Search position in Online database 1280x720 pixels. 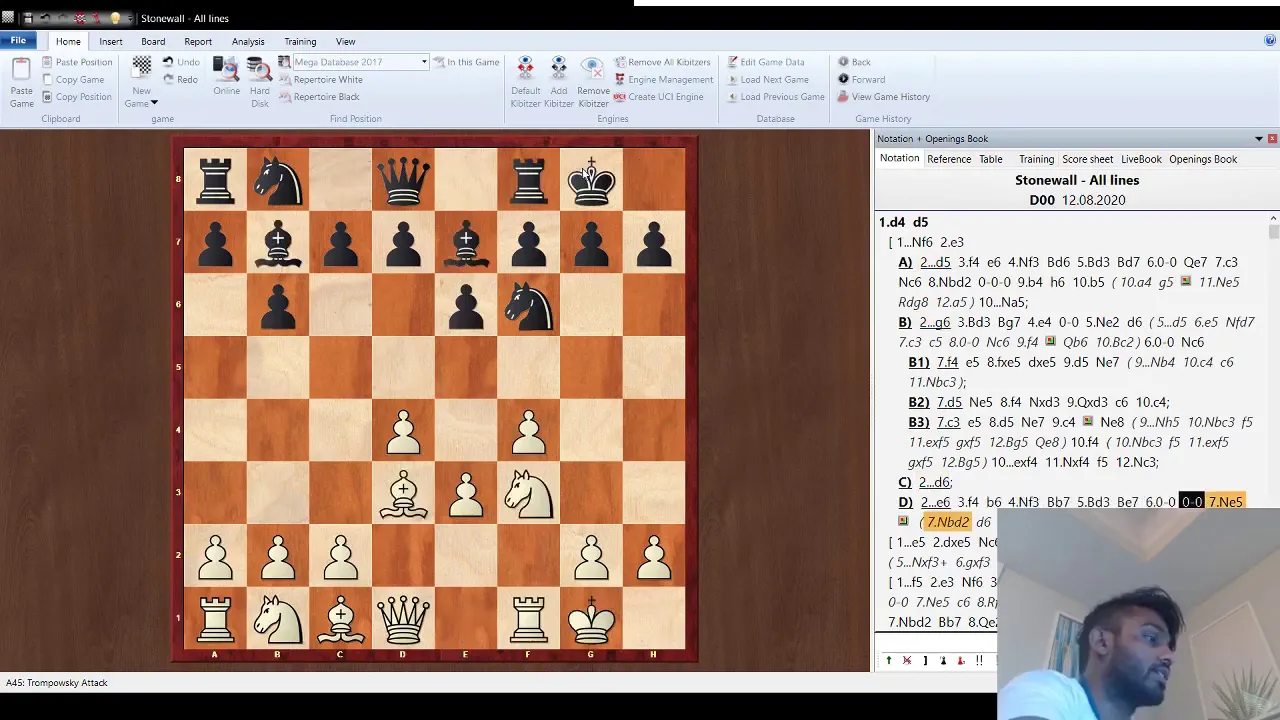226,76
